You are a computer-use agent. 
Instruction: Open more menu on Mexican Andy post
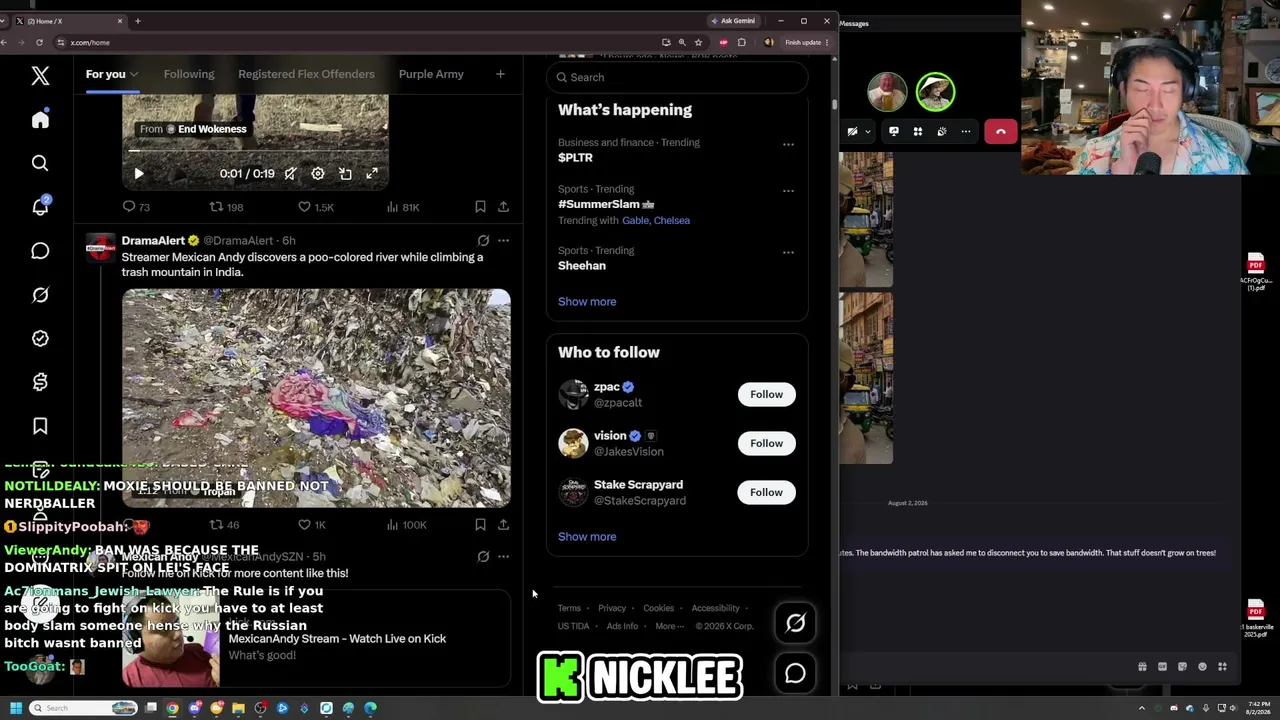pos(503,556)
